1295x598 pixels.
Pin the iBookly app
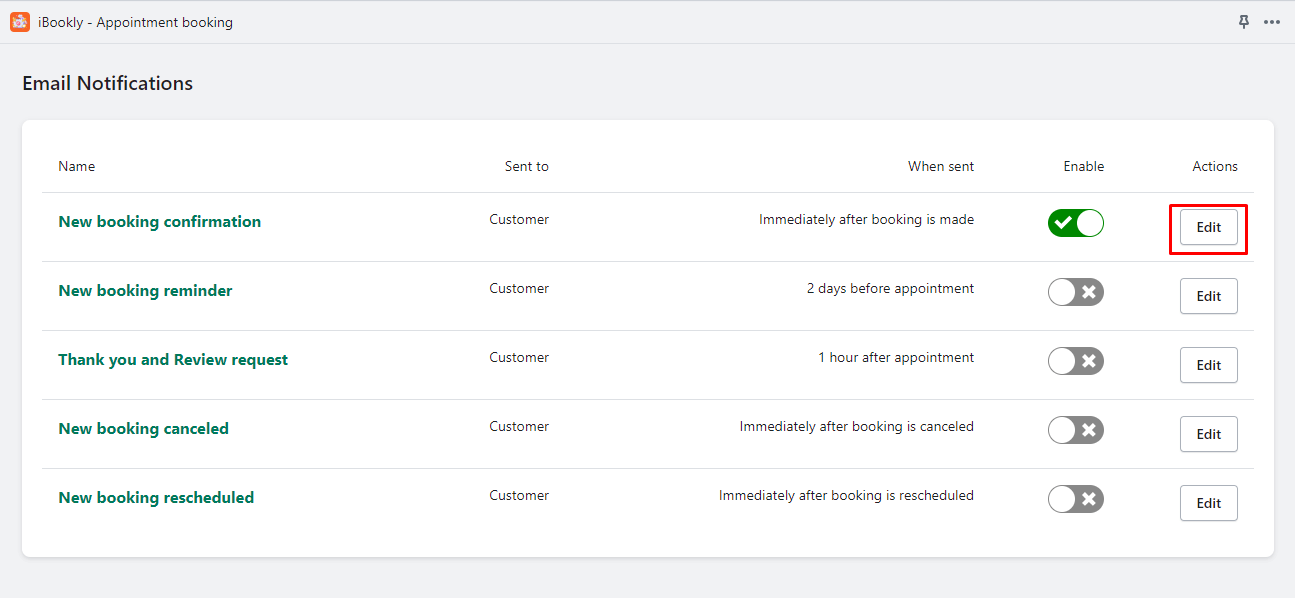(1244, 22)
